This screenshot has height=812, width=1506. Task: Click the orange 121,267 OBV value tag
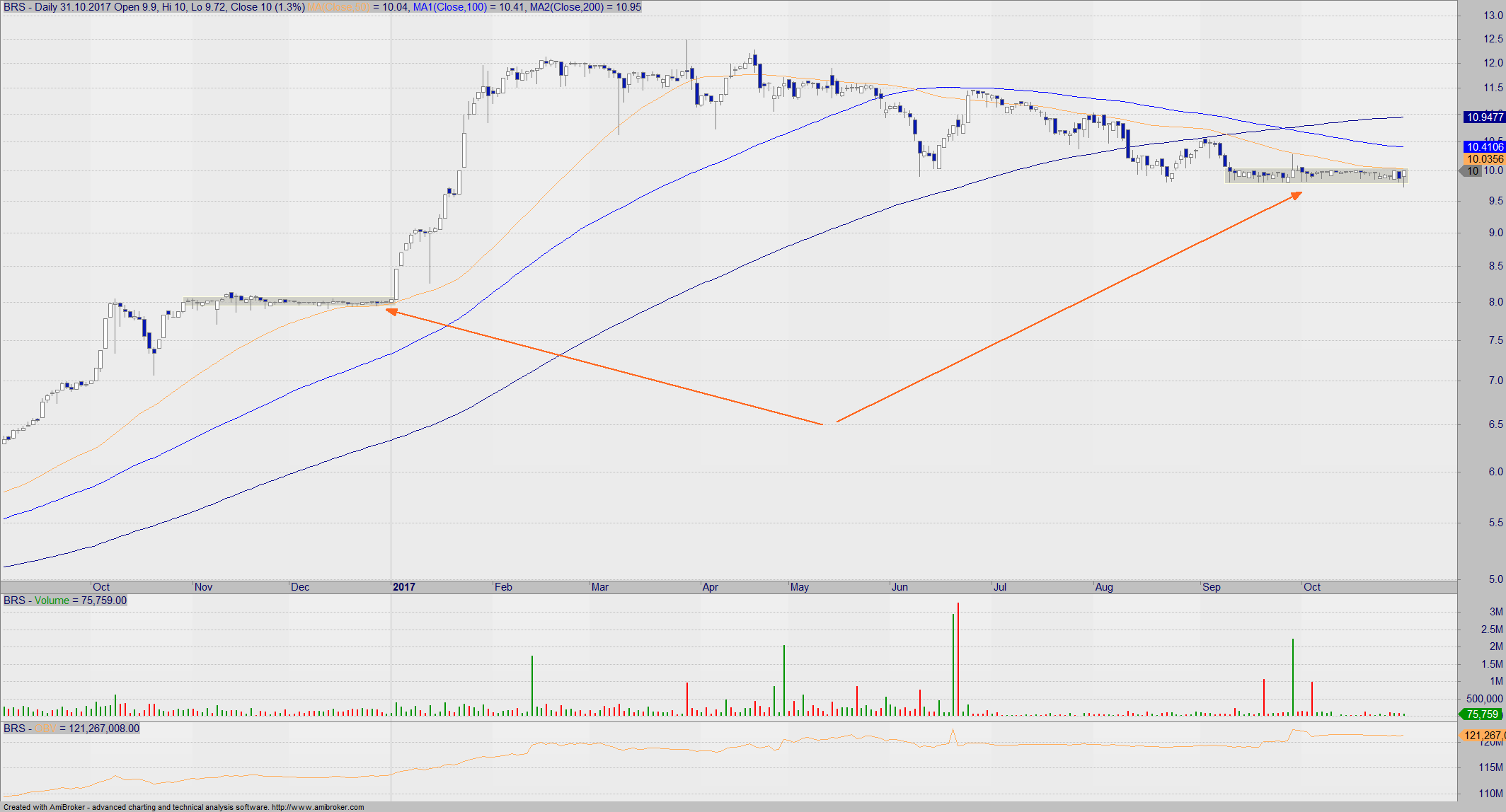(x=1483, y=736)
